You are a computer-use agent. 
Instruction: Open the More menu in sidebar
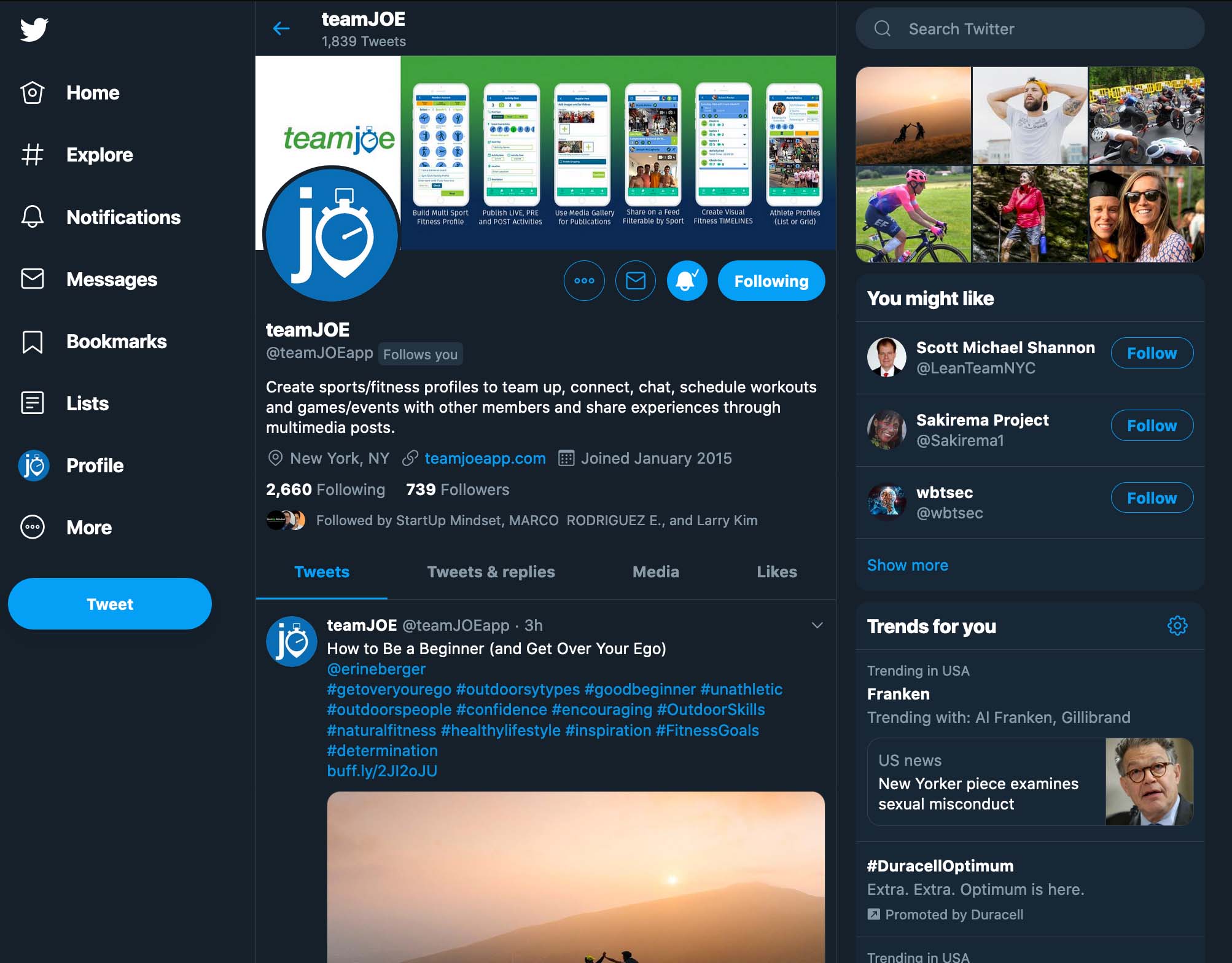click(x=66, y=528)
